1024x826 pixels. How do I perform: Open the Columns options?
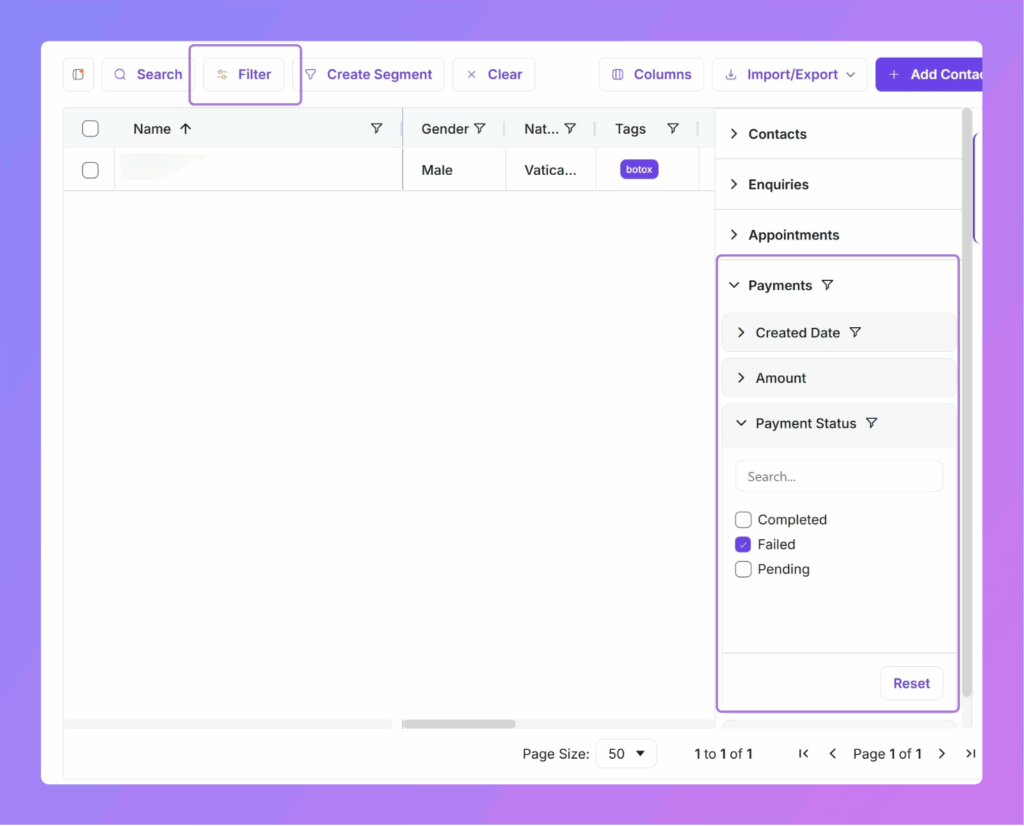point(651,74)
